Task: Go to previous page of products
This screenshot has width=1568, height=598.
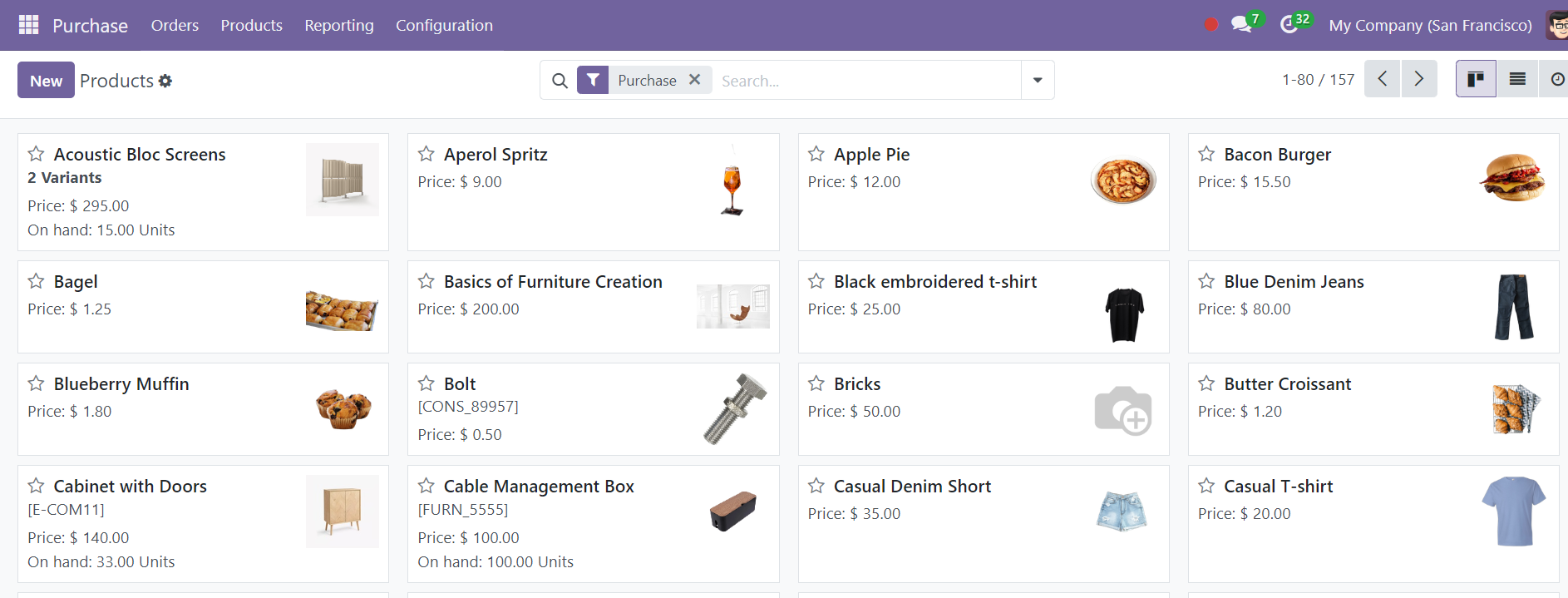Action: click(x=1383, y=79)
